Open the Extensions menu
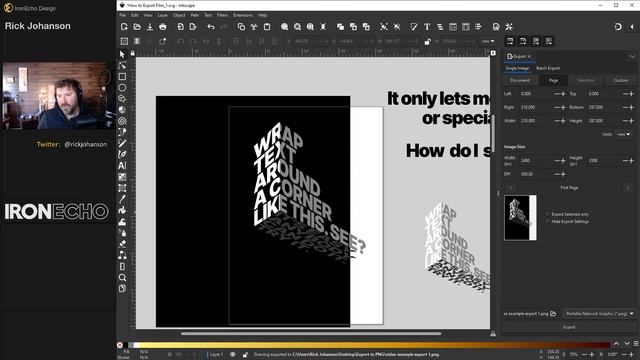The width and height of the screenshot is (640, 360). [243, 16]
